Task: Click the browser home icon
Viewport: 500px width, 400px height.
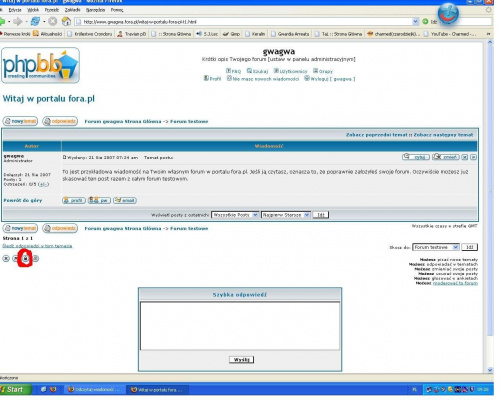Action: [x=66, y=21]
